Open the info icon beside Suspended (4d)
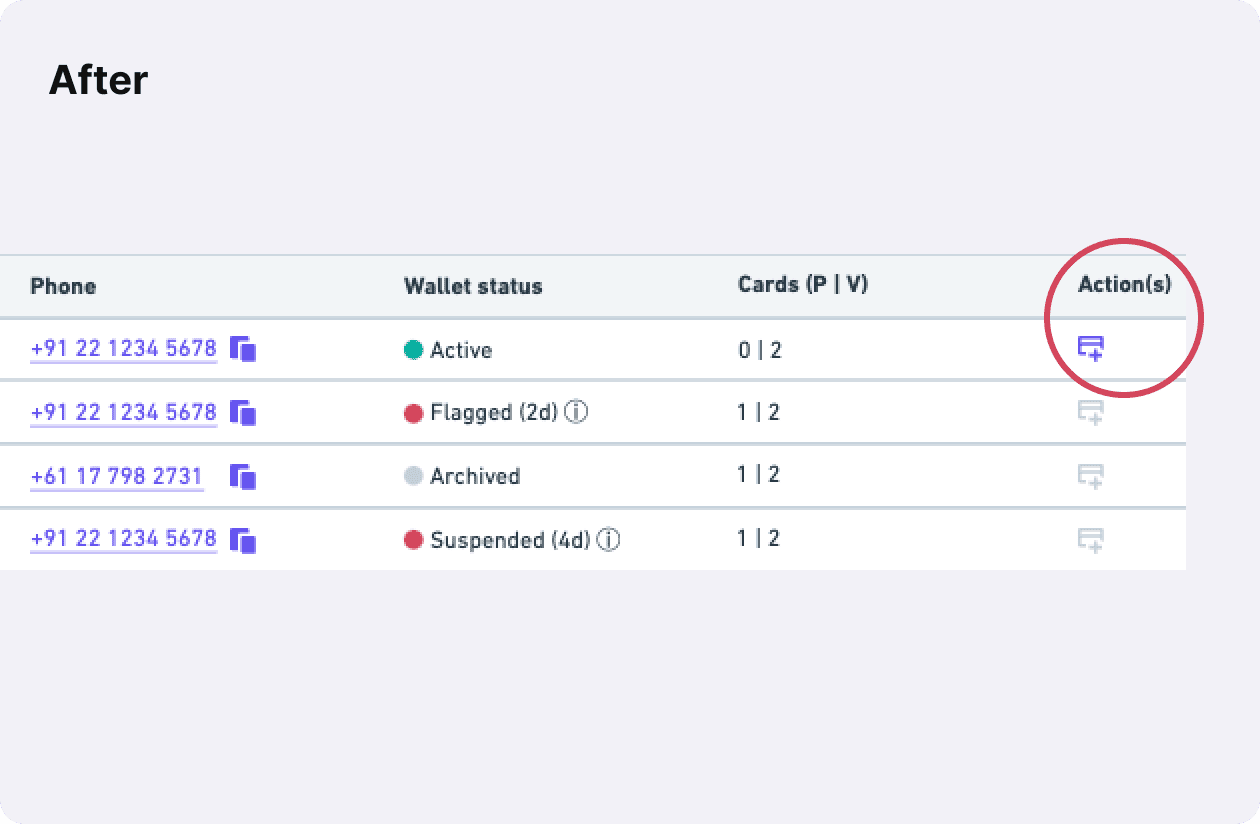 [x=608, y=540]
